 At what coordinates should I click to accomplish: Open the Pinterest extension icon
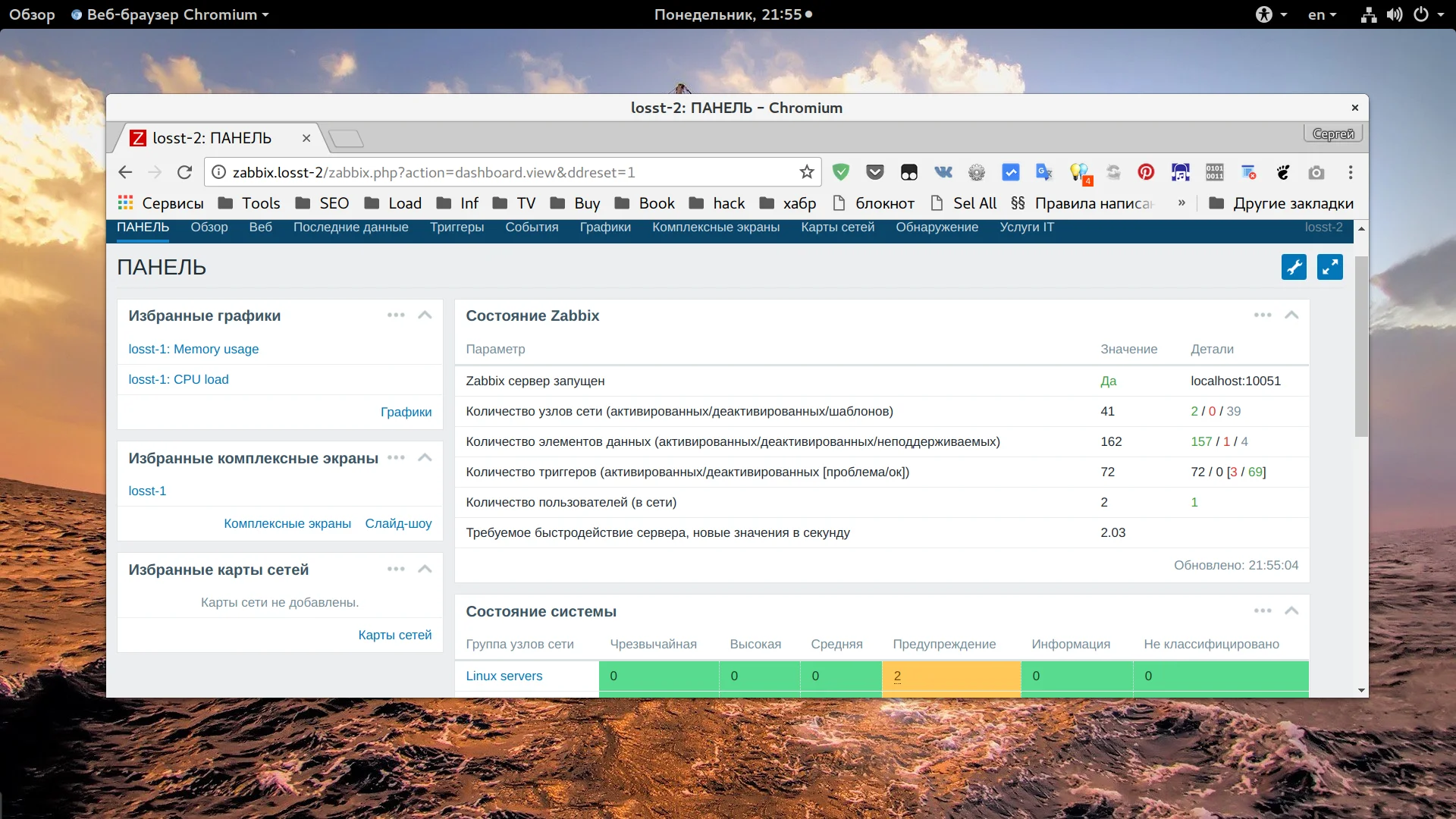pos(1146,172)
